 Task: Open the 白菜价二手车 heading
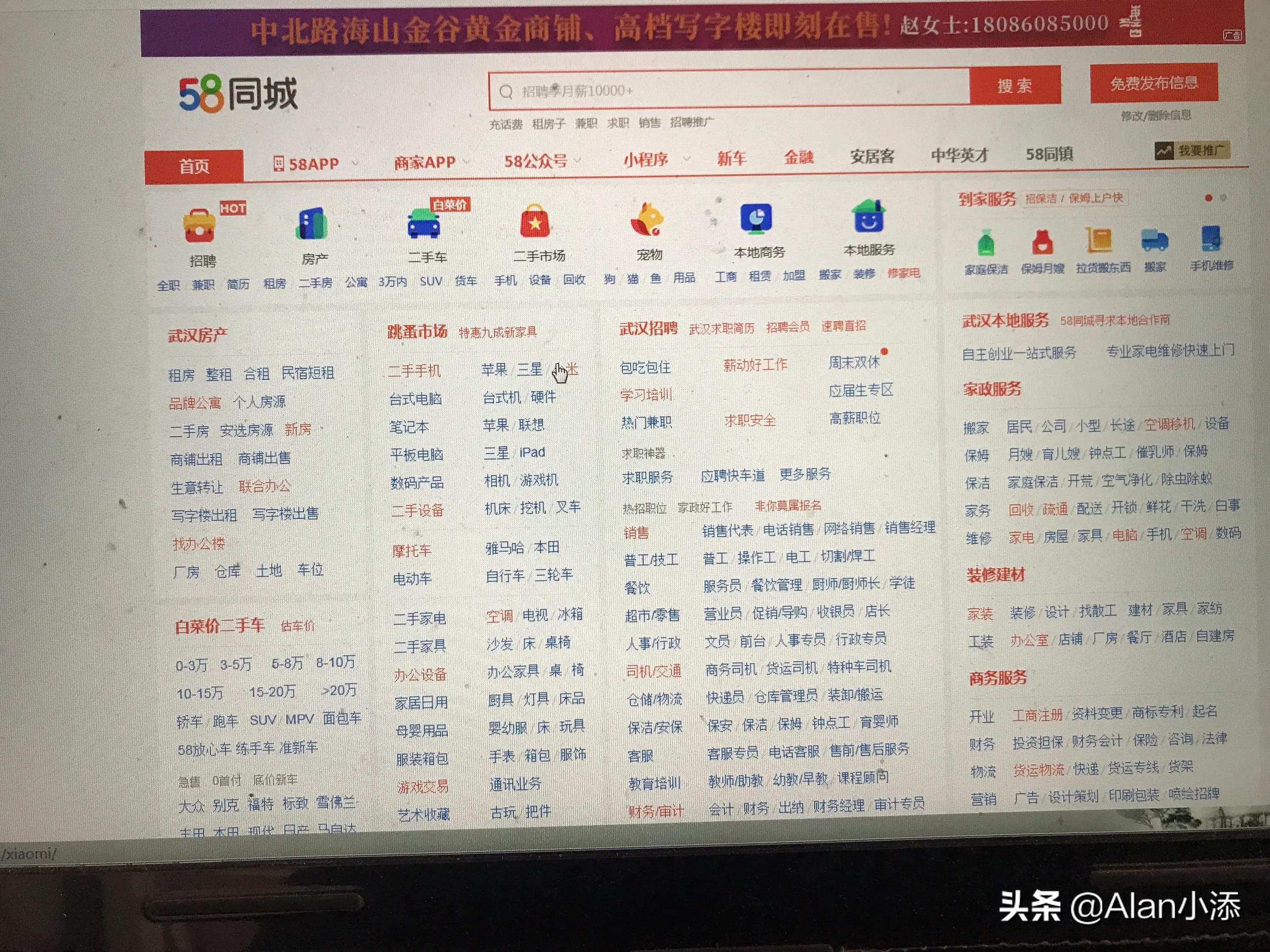[x=220, y=626]
